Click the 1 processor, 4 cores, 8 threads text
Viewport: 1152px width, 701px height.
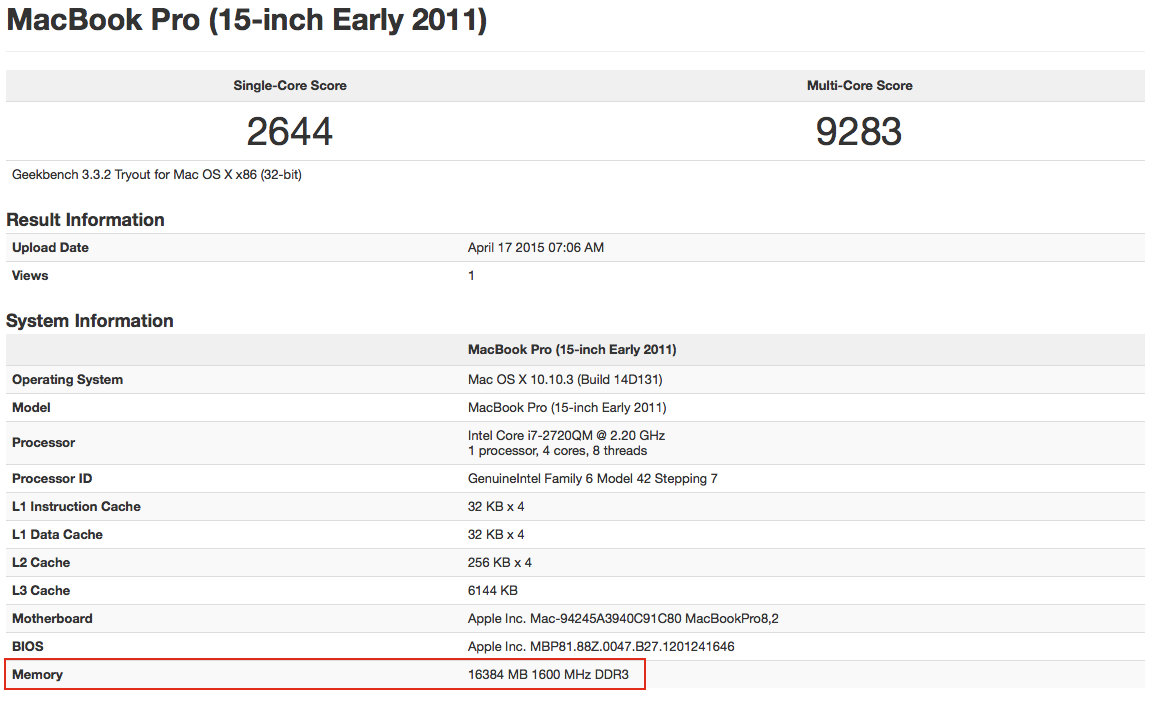click(x=558, y=451)
